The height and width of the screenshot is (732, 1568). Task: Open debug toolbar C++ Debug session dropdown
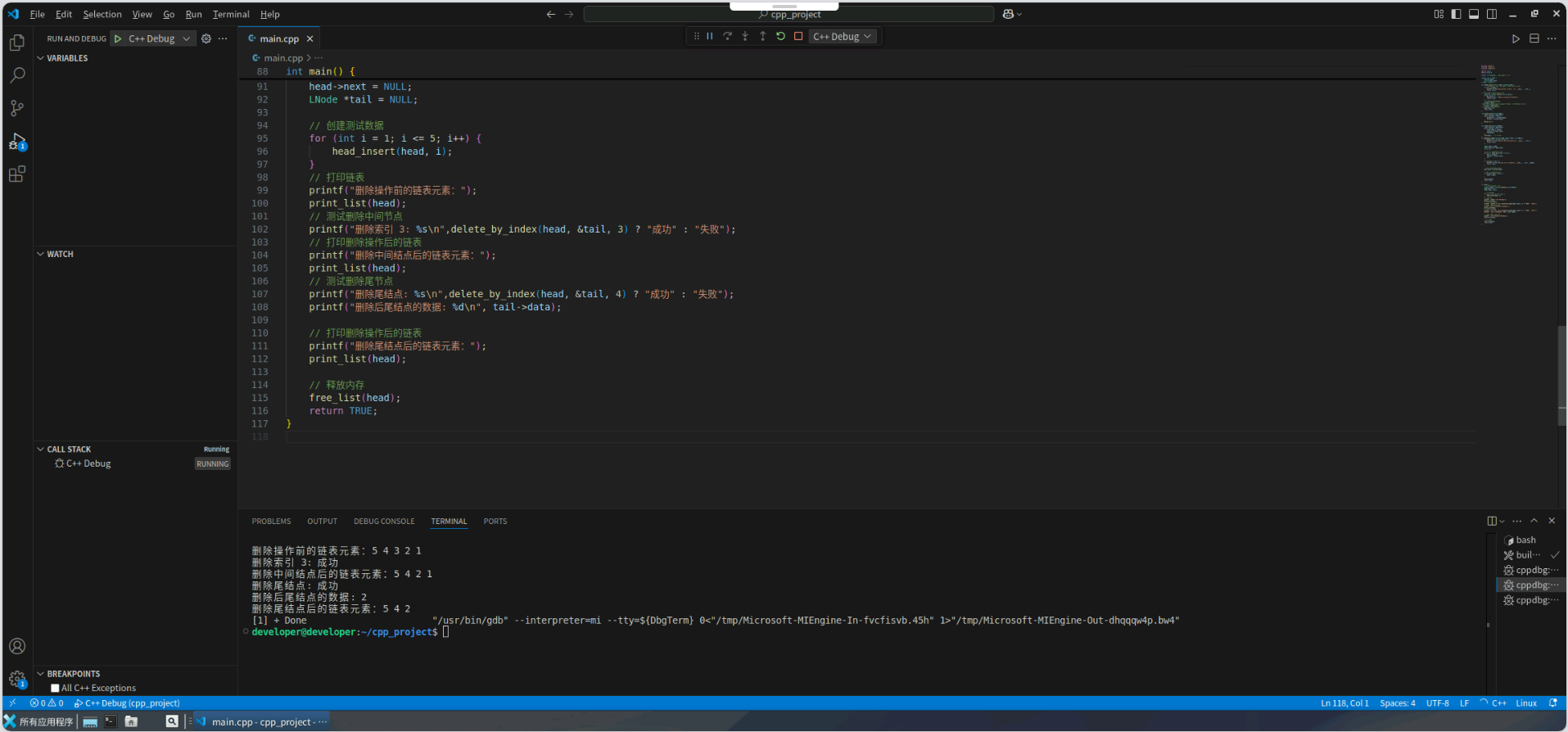(x=843, y=36)
